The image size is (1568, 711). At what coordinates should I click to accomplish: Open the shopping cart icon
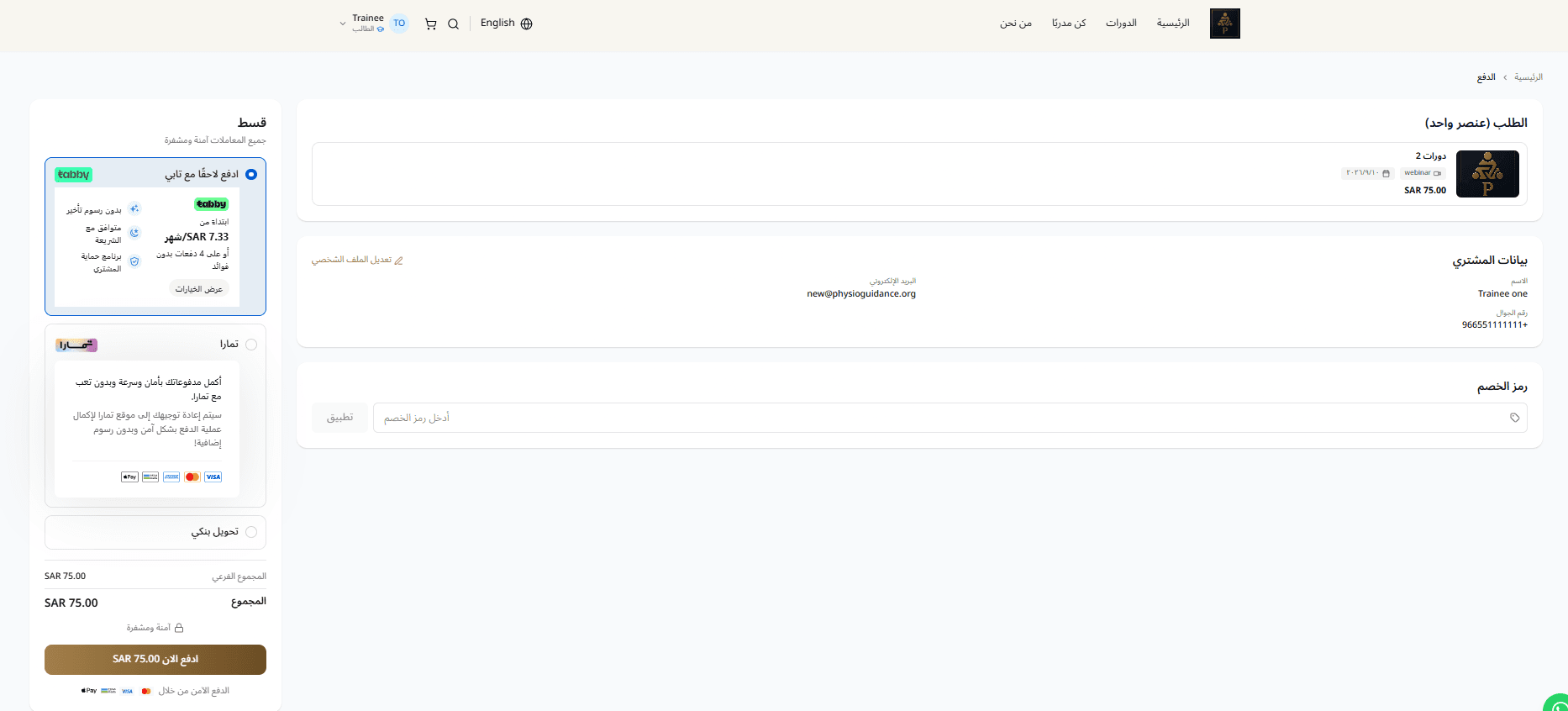(x=431, y=24)
